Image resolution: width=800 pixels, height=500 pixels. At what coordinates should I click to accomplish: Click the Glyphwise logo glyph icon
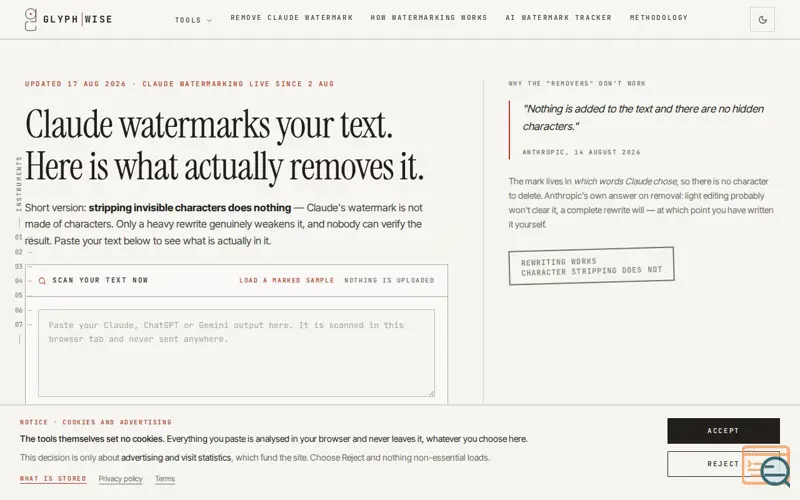click(x=31, y=19)
